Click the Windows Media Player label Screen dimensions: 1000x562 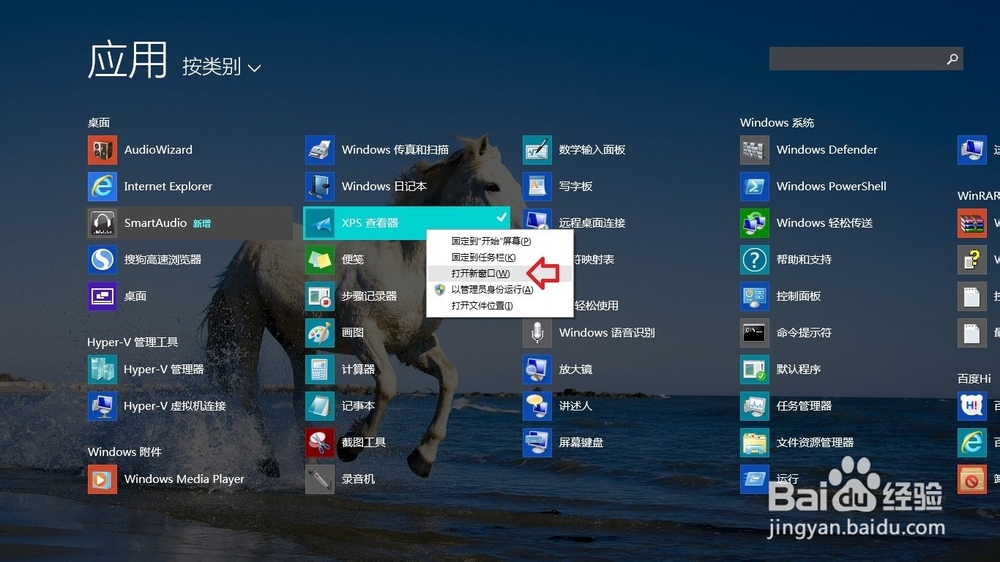pyautogui.click(x=184, y=479)
